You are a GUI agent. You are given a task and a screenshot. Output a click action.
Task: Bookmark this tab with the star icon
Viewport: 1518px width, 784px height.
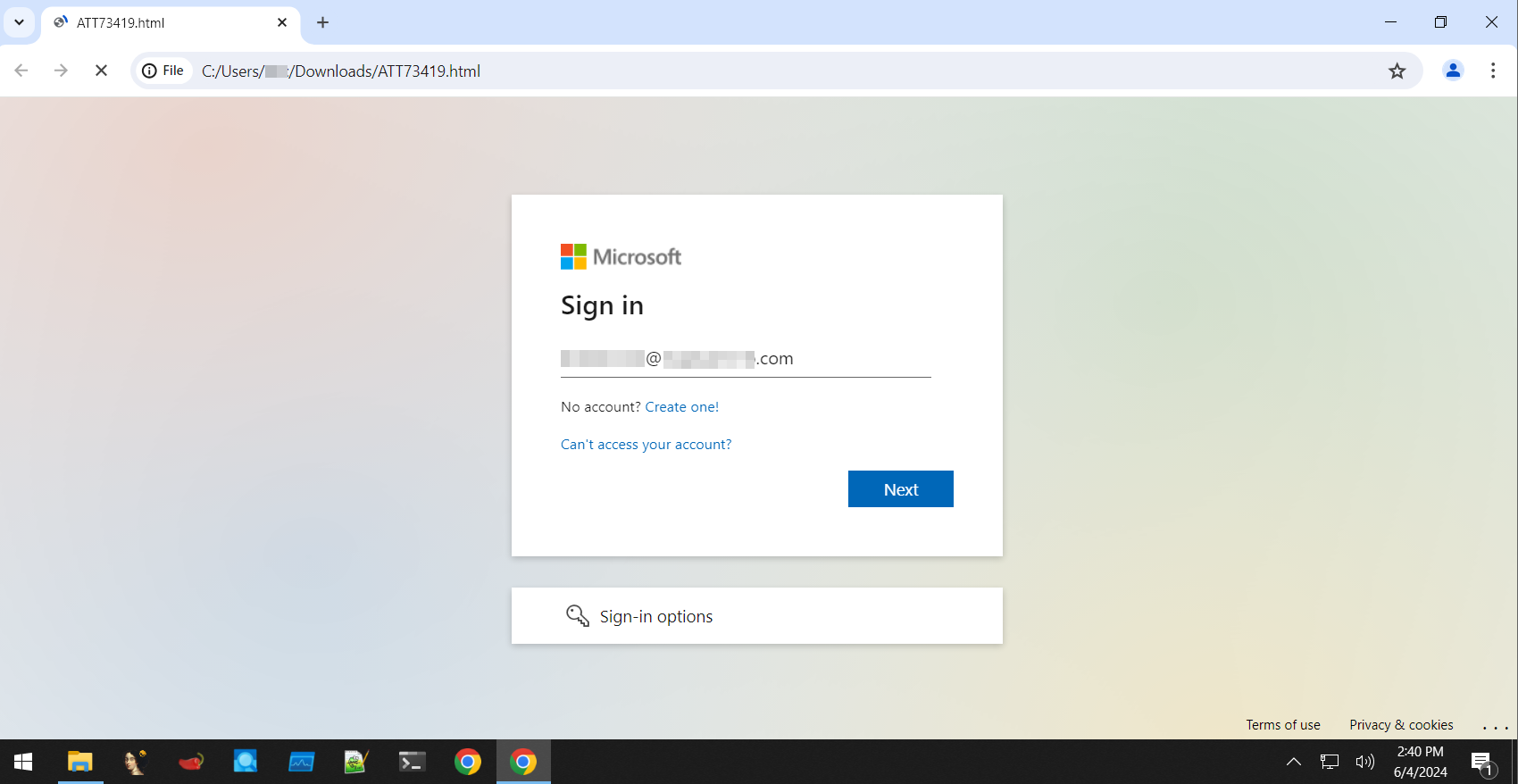[x=1397, y=71]
